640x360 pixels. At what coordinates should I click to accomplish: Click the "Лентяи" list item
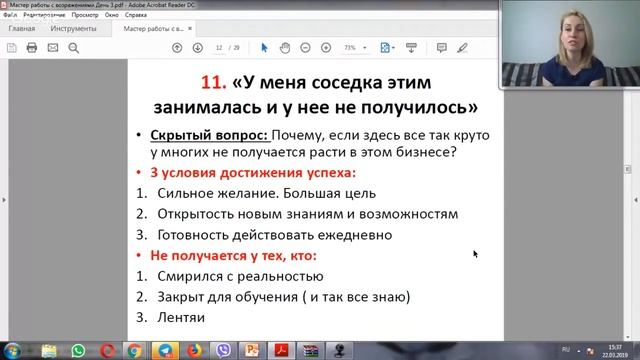coord(181,318)
